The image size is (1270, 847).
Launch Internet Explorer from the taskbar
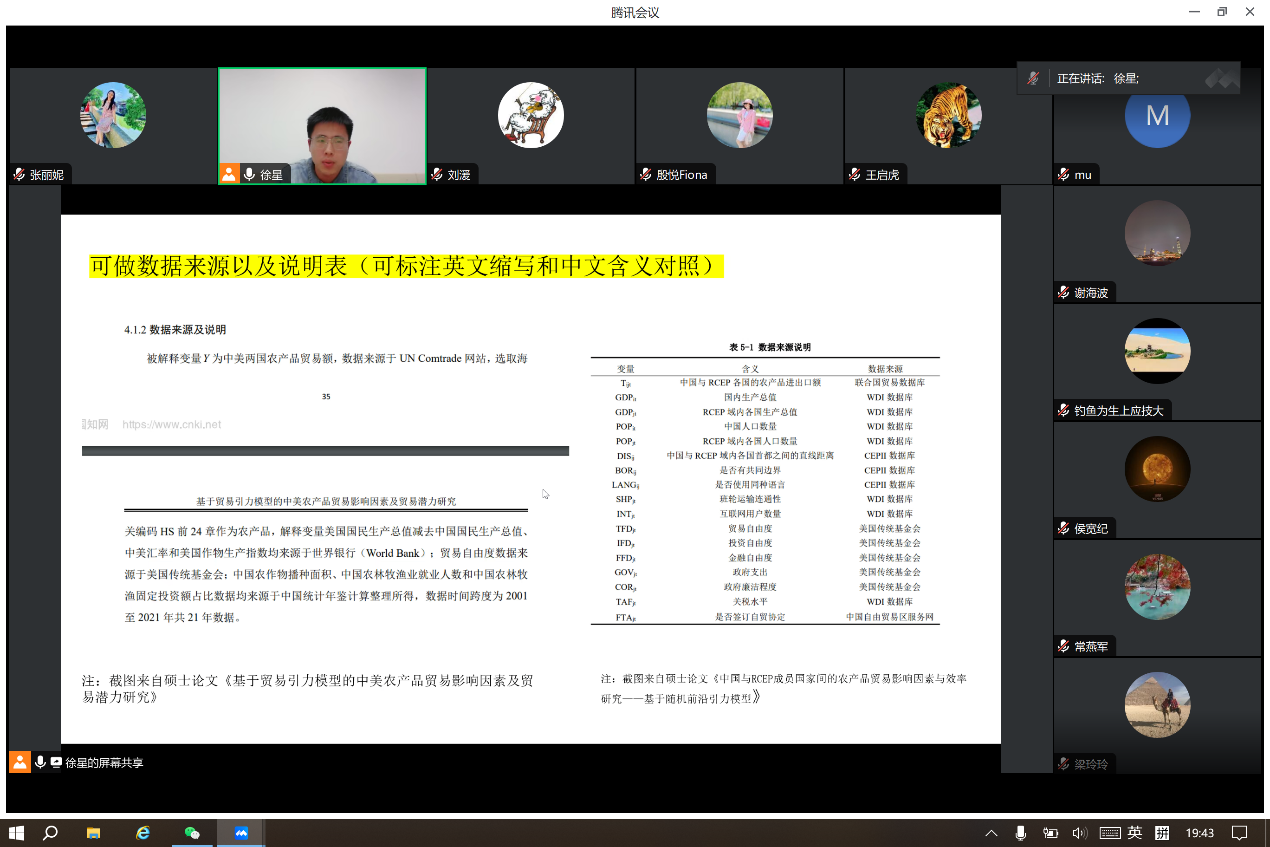(x=143, y=833)
